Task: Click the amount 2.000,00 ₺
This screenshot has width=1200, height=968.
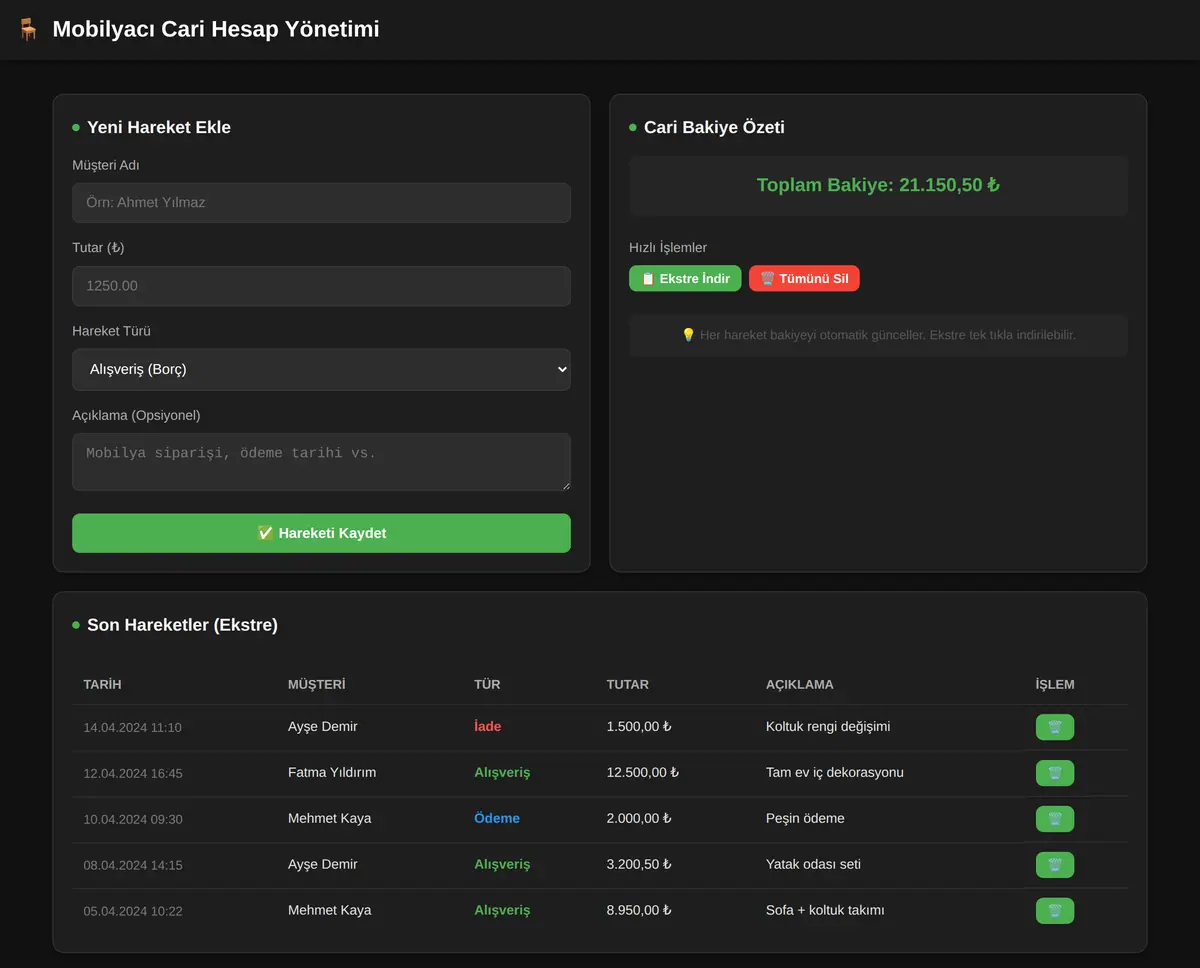Action: click(x=638, y=818)
